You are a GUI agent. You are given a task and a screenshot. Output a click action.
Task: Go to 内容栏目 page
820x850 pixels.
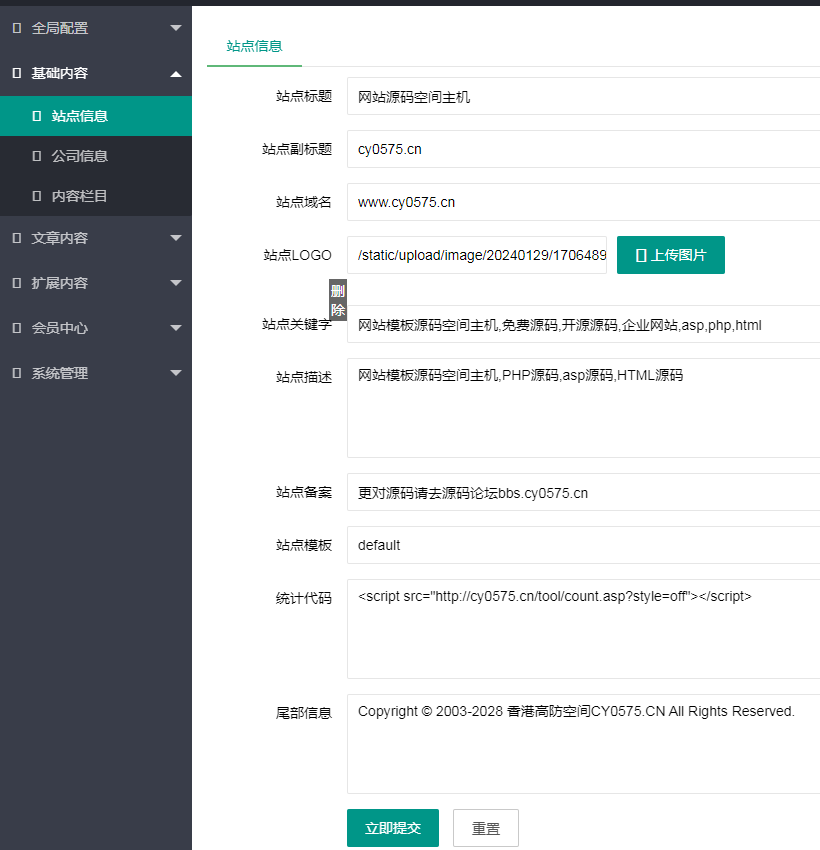(x=96, y=196)
